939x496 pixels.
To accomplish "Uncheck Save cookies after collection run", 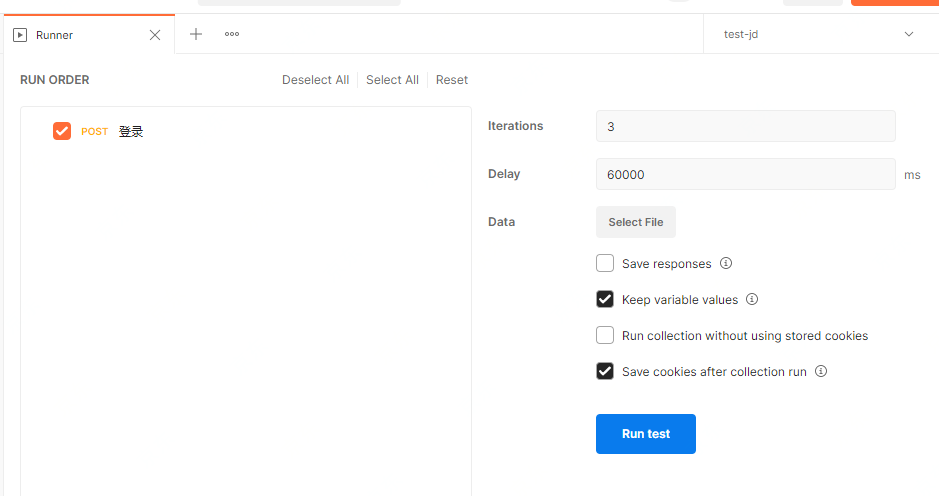I will [x=605, y=371].
